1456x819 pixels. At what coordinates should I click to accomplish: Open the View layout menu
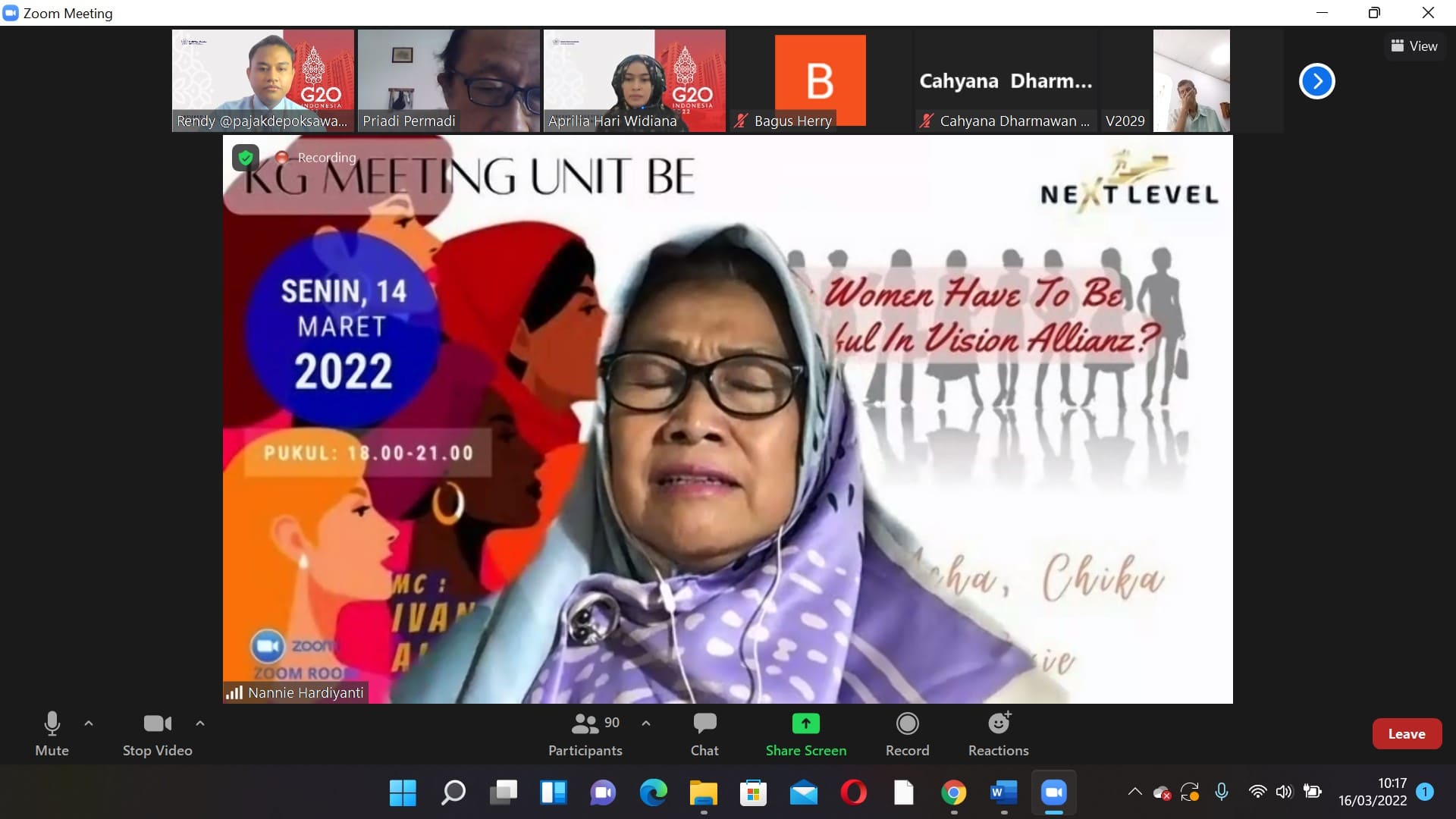[1414, 46]
